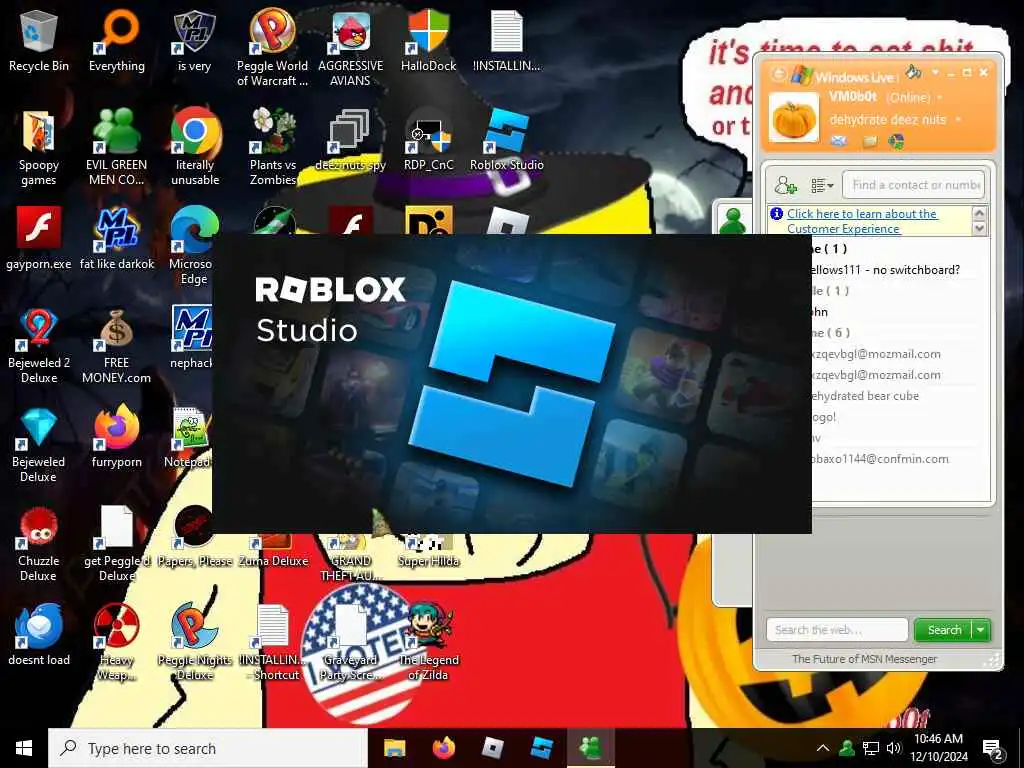Open the notification center icon
This screenshot has height=768, width=1024.
(x=992, y=749)
